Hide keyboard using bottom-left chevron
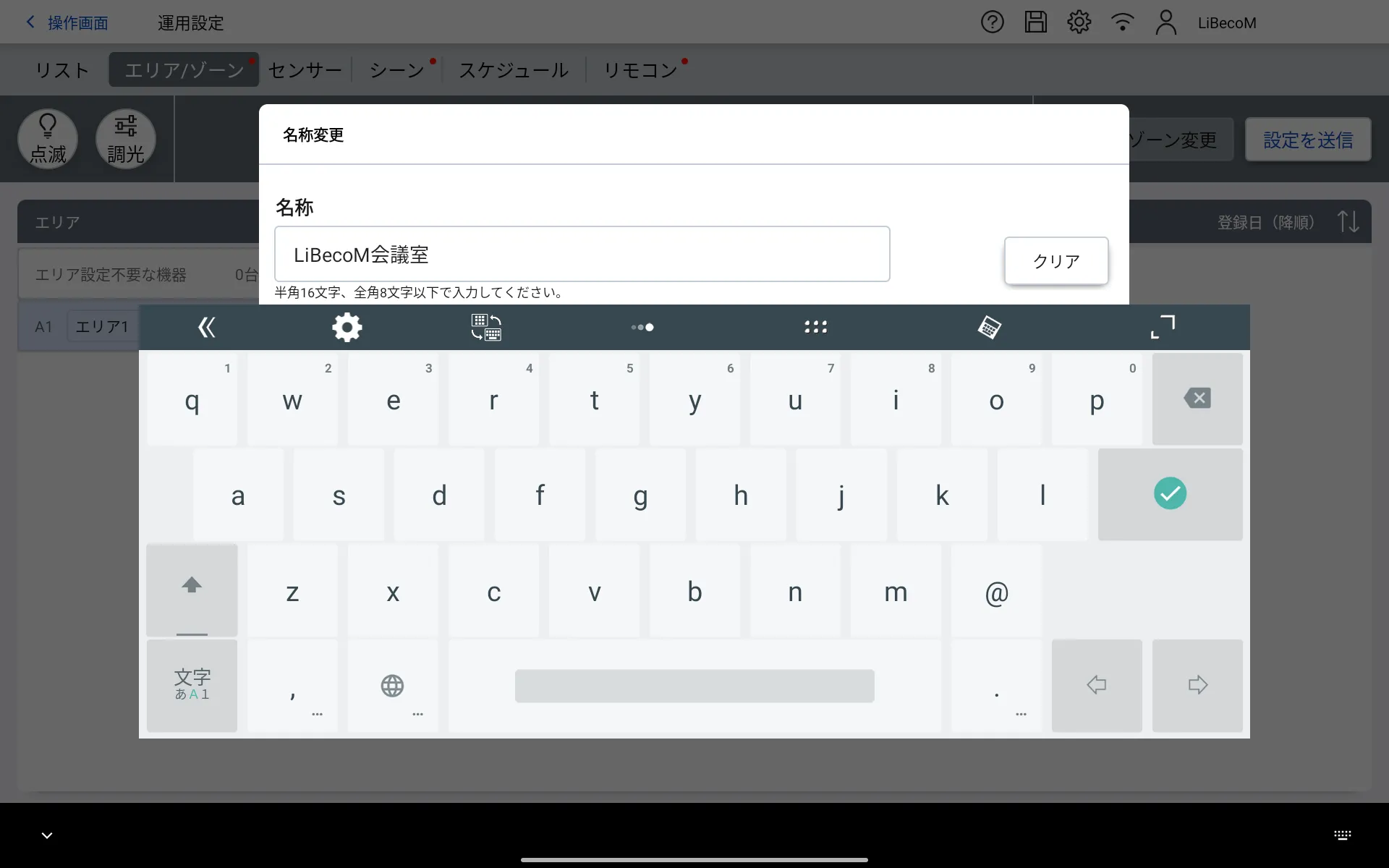This screenshot has width=1389, height=868. [47, 835]
